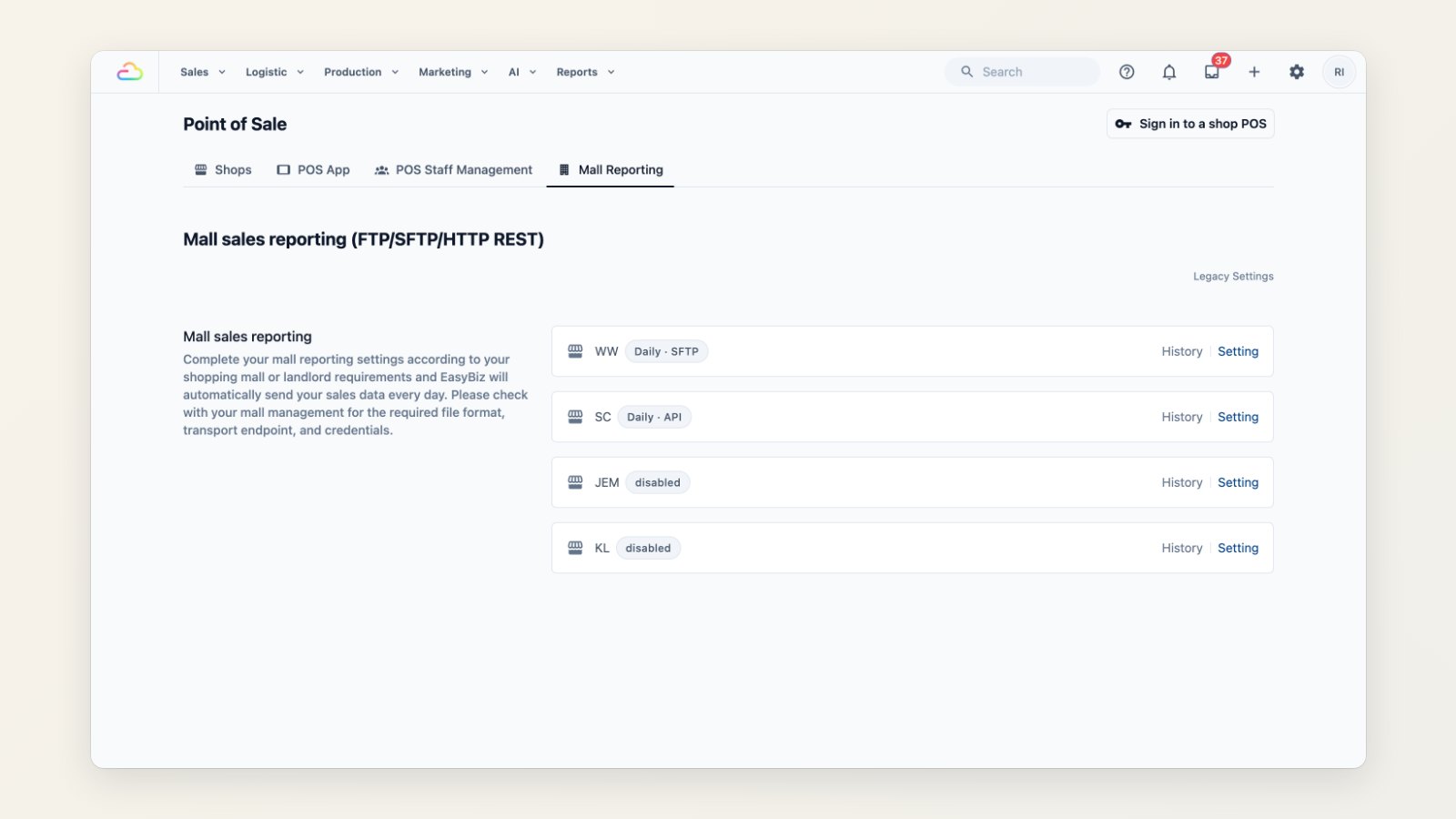Switch to the Shops tab
Viewport: 1456px width, 819px height.
(x=223, y=170)
